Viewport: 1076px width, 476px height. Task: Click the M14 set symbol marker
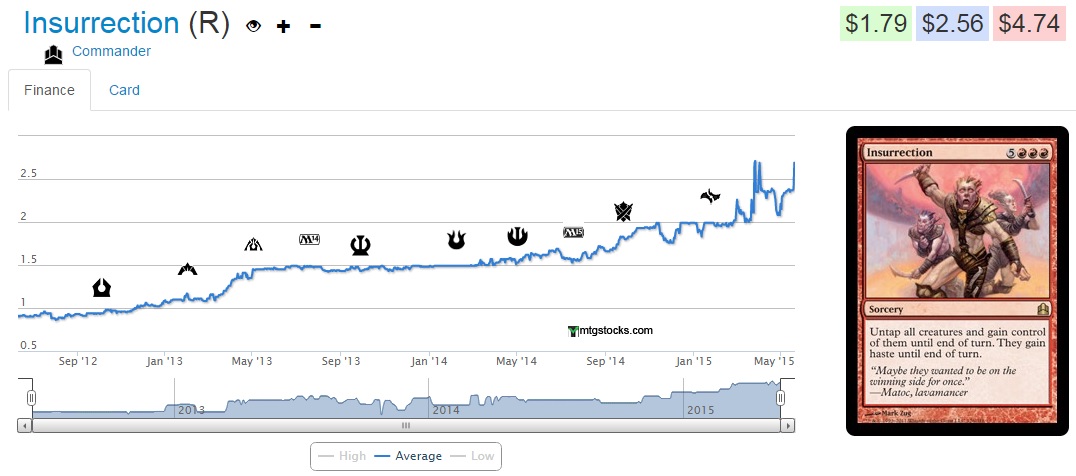(310, 239)
